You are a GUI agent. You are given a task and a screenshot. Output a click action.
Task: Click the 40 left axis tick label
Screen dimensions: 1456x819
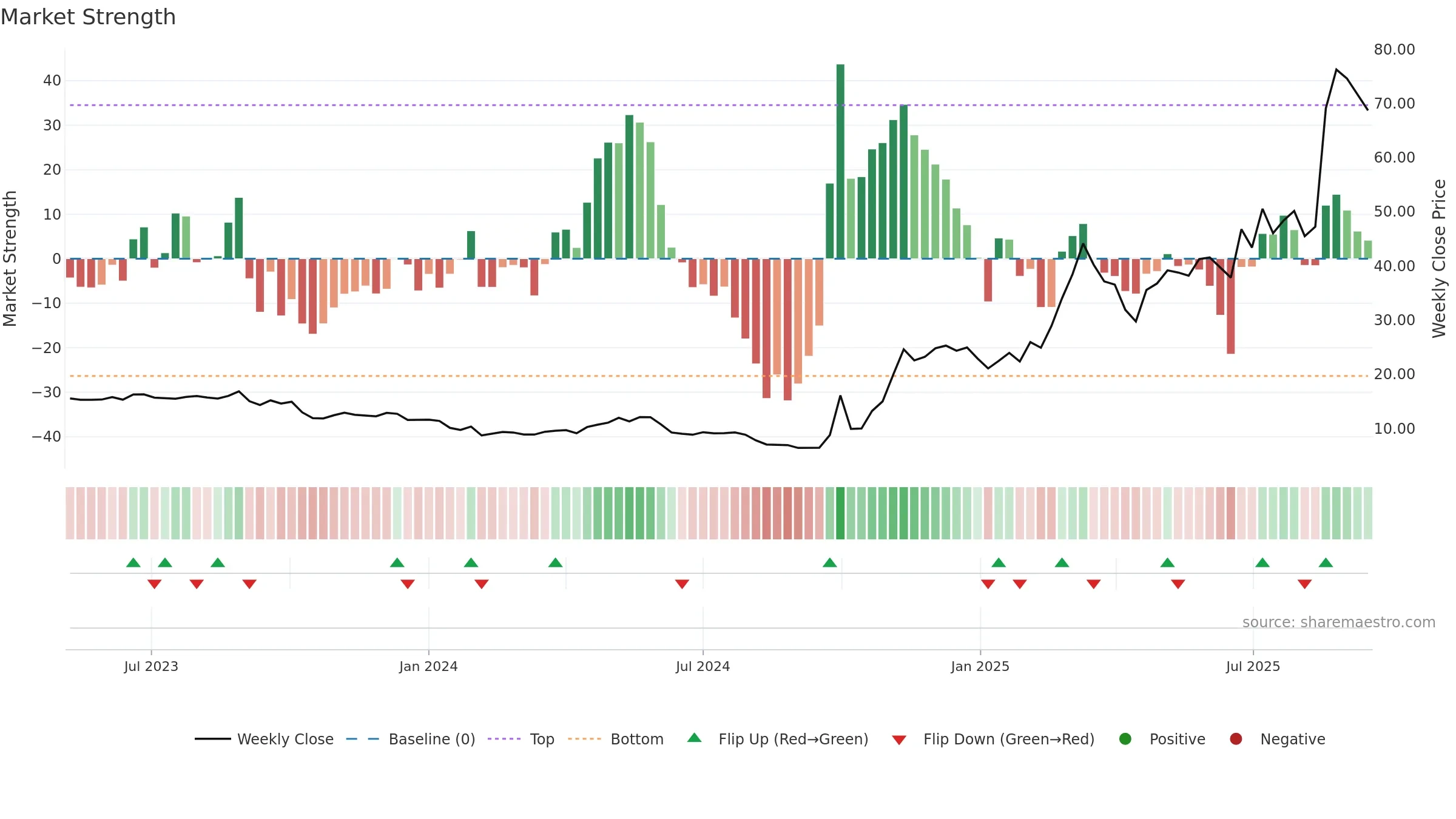52,80
